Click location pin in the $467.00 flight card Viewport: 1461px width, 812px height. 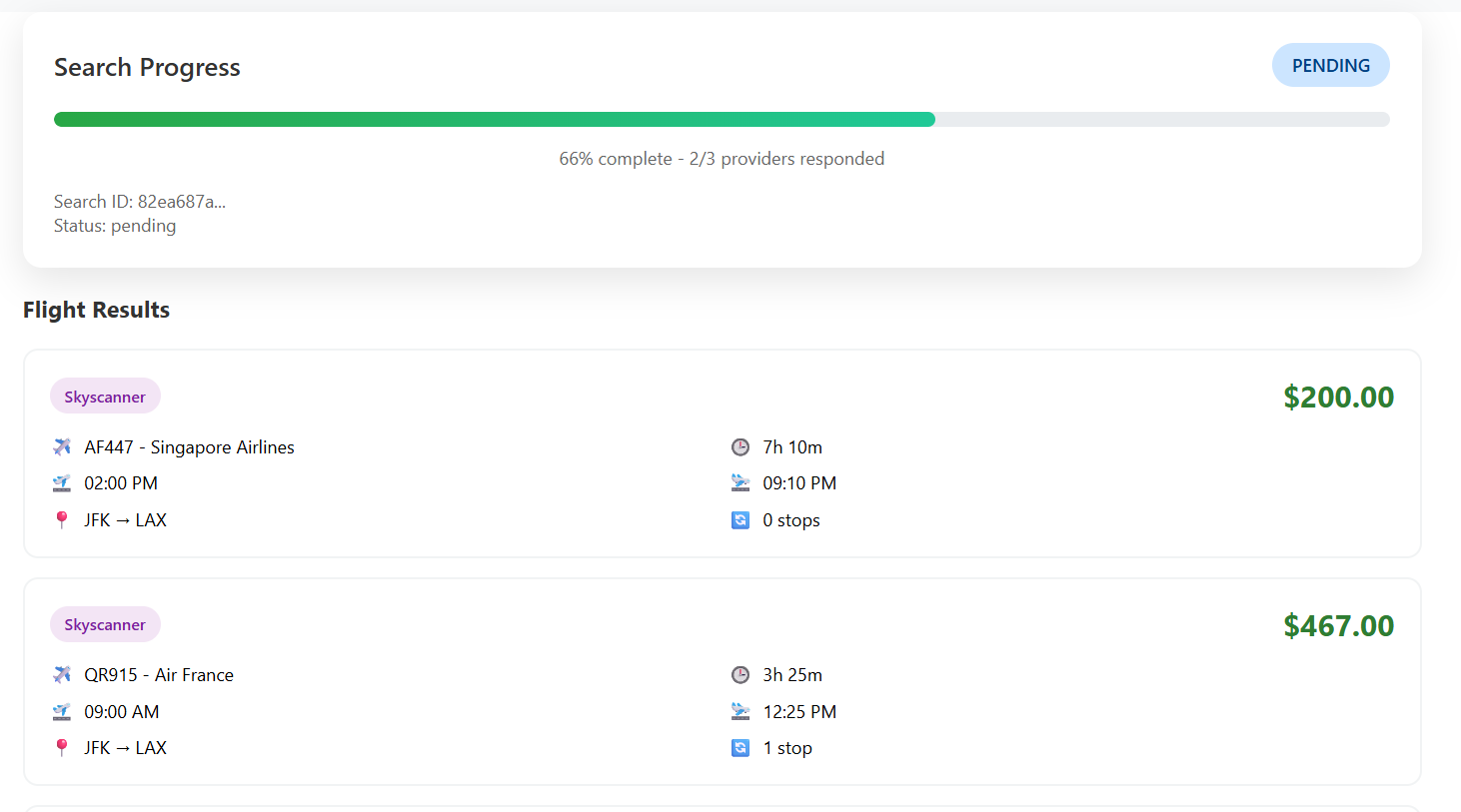[x=62, y=747]
